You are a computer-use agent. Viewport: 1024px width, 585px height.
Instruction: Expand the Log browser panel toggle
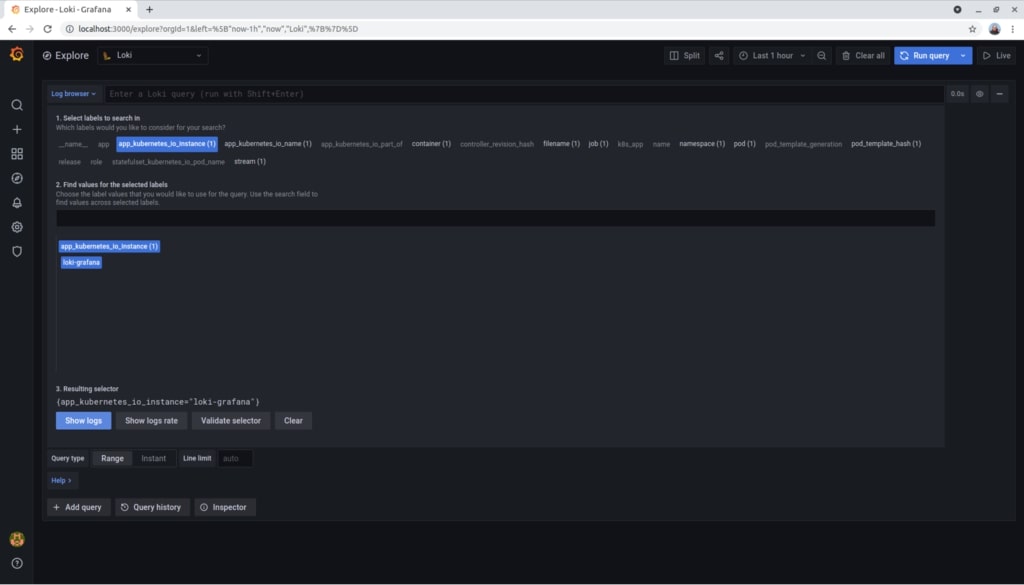[74, 94]
